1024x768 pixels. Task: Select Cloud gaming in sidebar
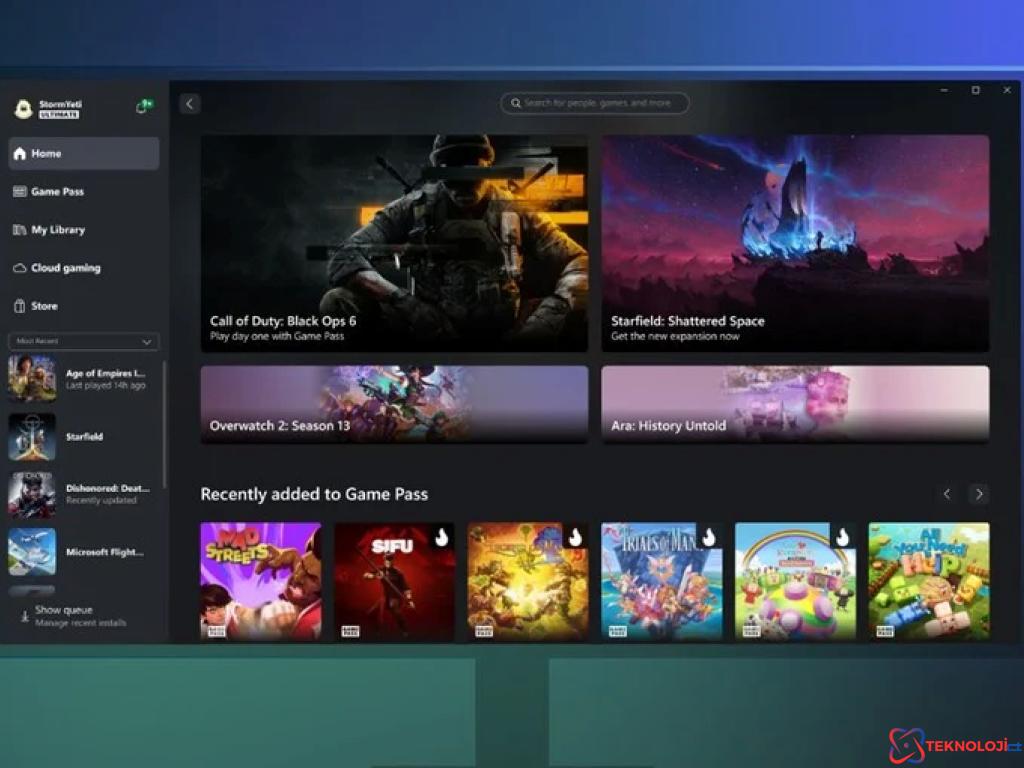65,268
